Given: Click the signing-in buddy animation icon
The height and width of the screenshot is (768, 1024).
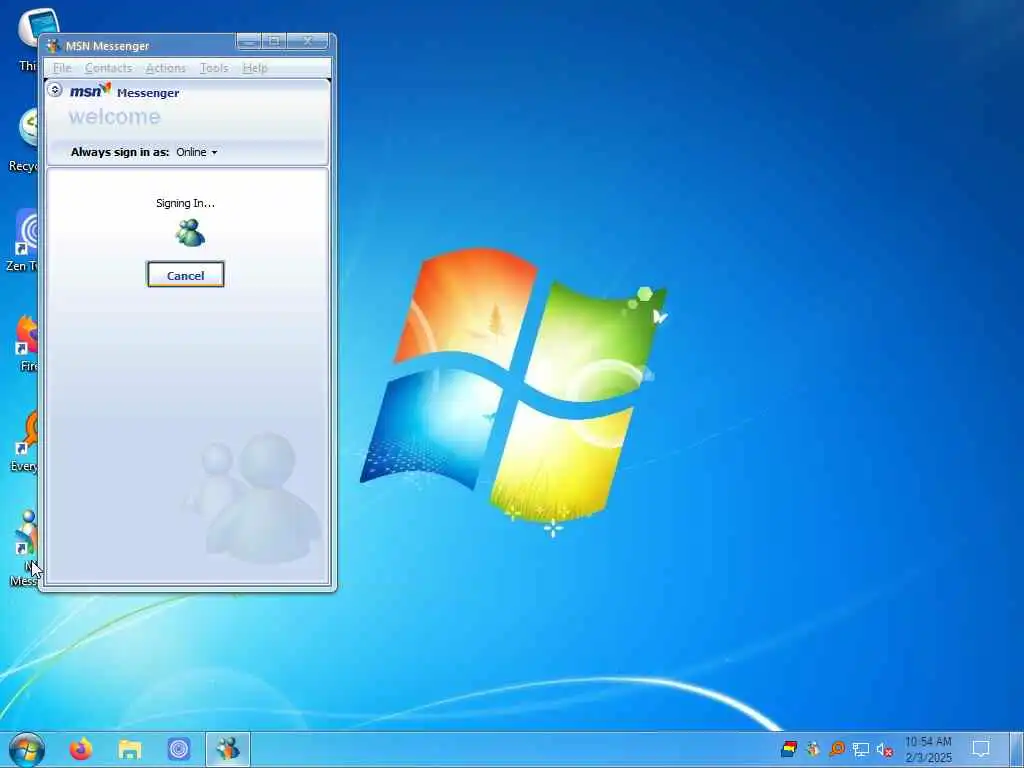Looking at the screenshot, I should pos(190,232).
